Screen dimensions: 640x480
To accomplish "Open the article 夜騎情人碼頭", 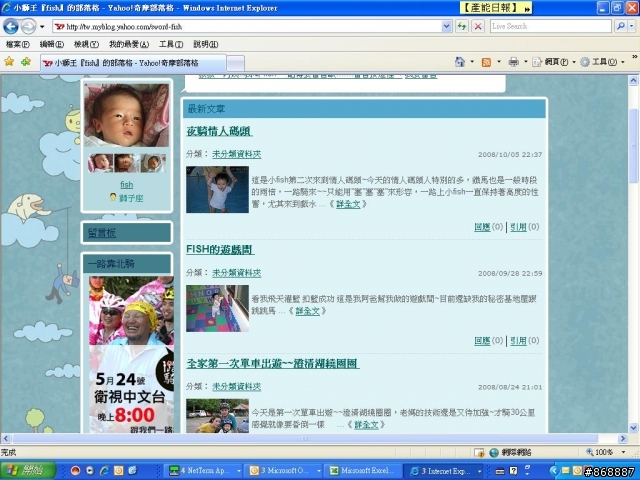I will click(x=219, y=131).
